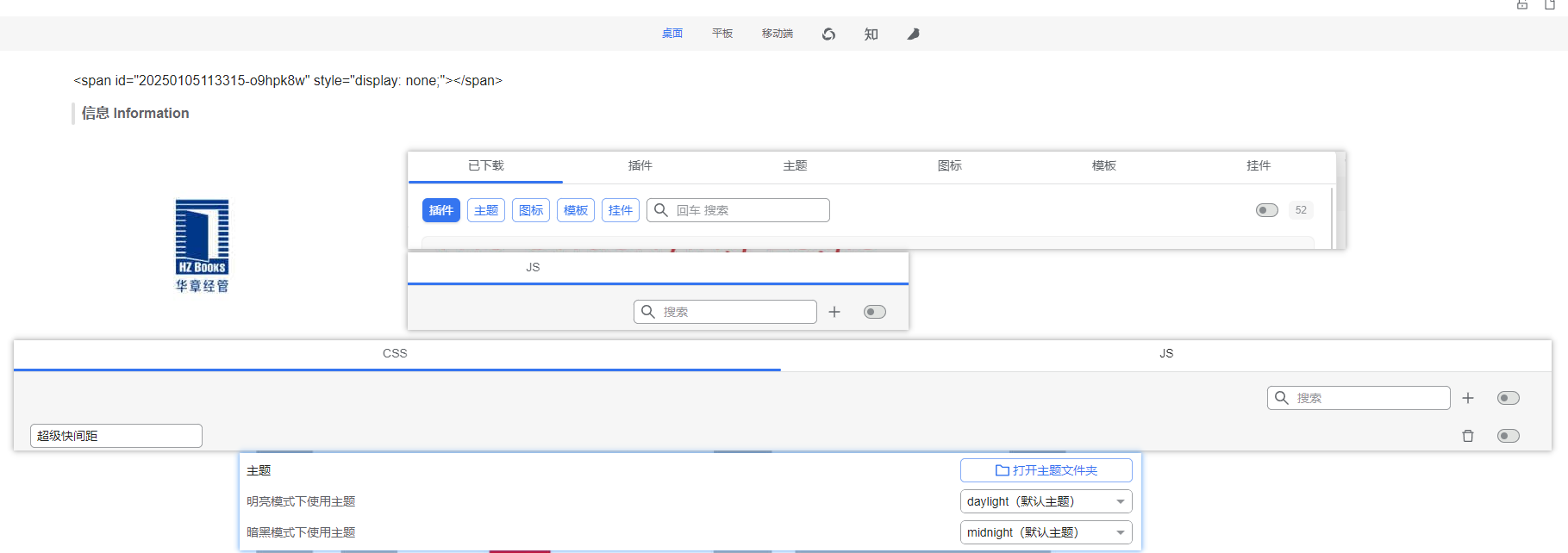Enable the 超级快间距 snippet switch

coord(1509,436)
